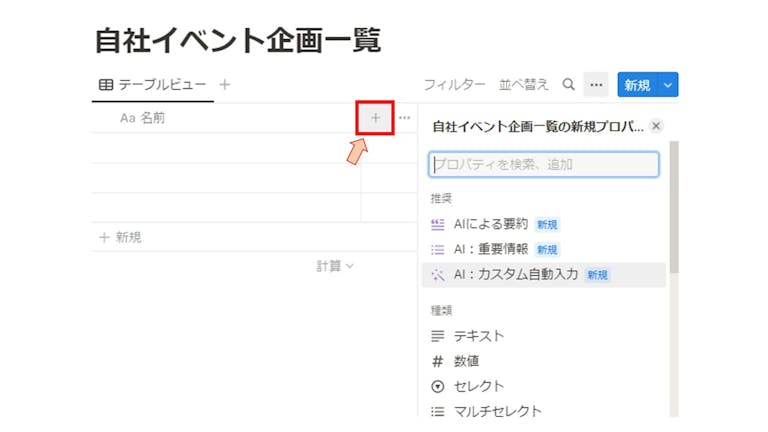Click the first empty 名前 row cell
Image resolution: width=768 pixels, height=432 pixels.
point(226,148)
